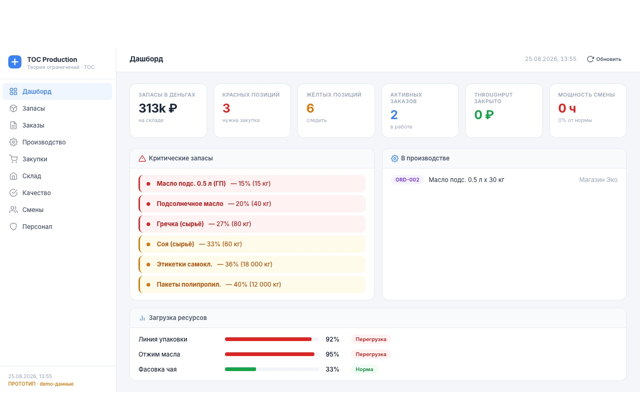Go to the Заказы section
This screenshot has width=640, height=400.
tap(58, 125)
